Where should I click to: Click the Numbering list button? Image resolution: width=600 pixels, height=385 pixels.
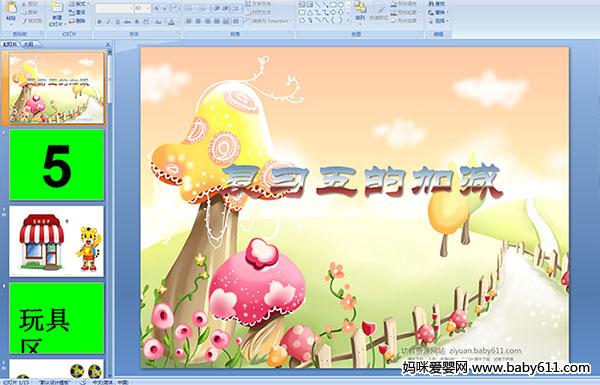coord(203,8)
